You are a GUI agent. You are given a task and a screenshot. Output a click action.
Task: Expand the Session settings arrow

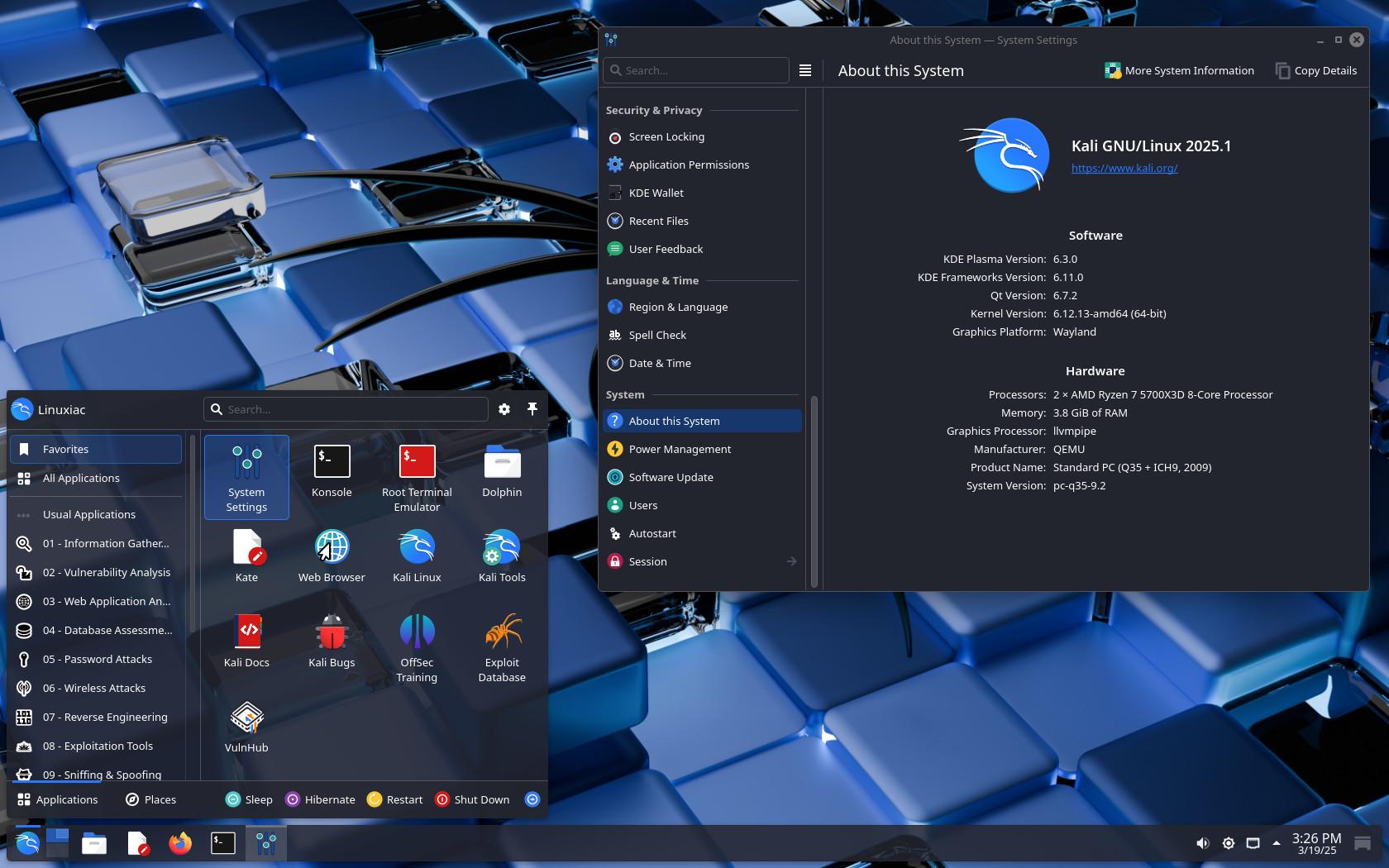(x=791, y=561)
